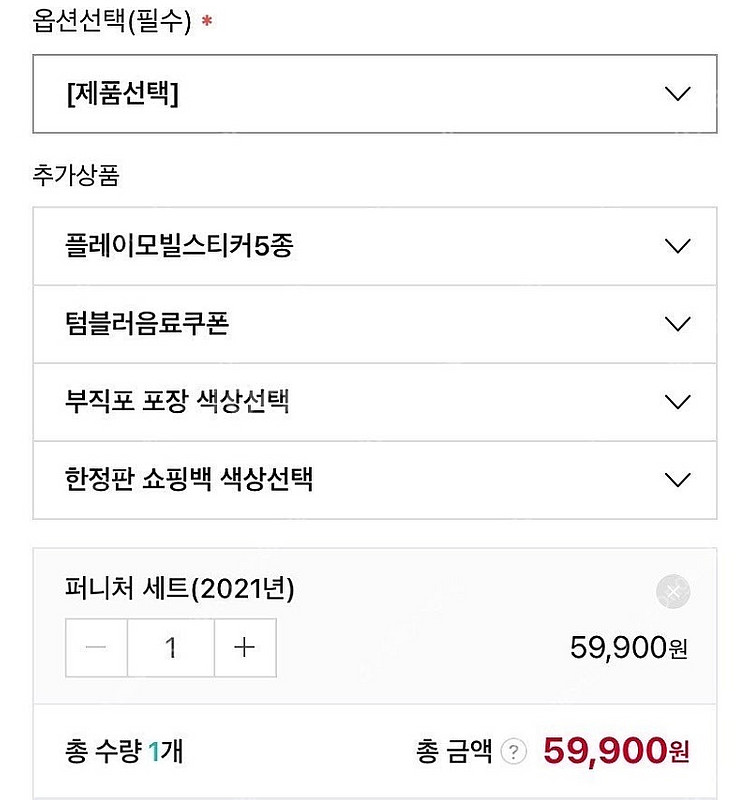Viewport: 750px width, 800px height.
Task: Click the arrow icon on the 한정판 쇼핑백 row
Action: pos(677,480)
